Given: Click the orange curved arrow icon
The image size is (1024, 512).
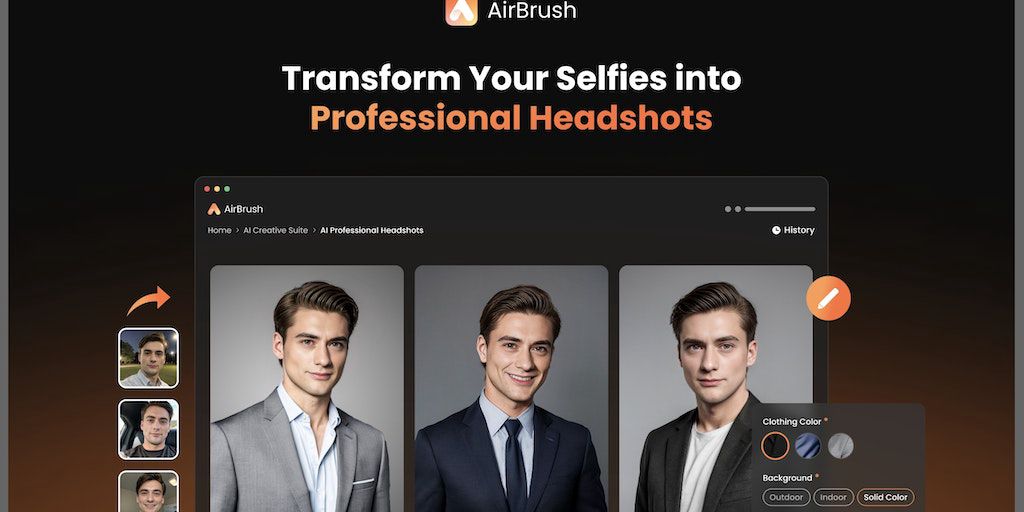Looking at the screenshot, I should click(x=149, y=300).
